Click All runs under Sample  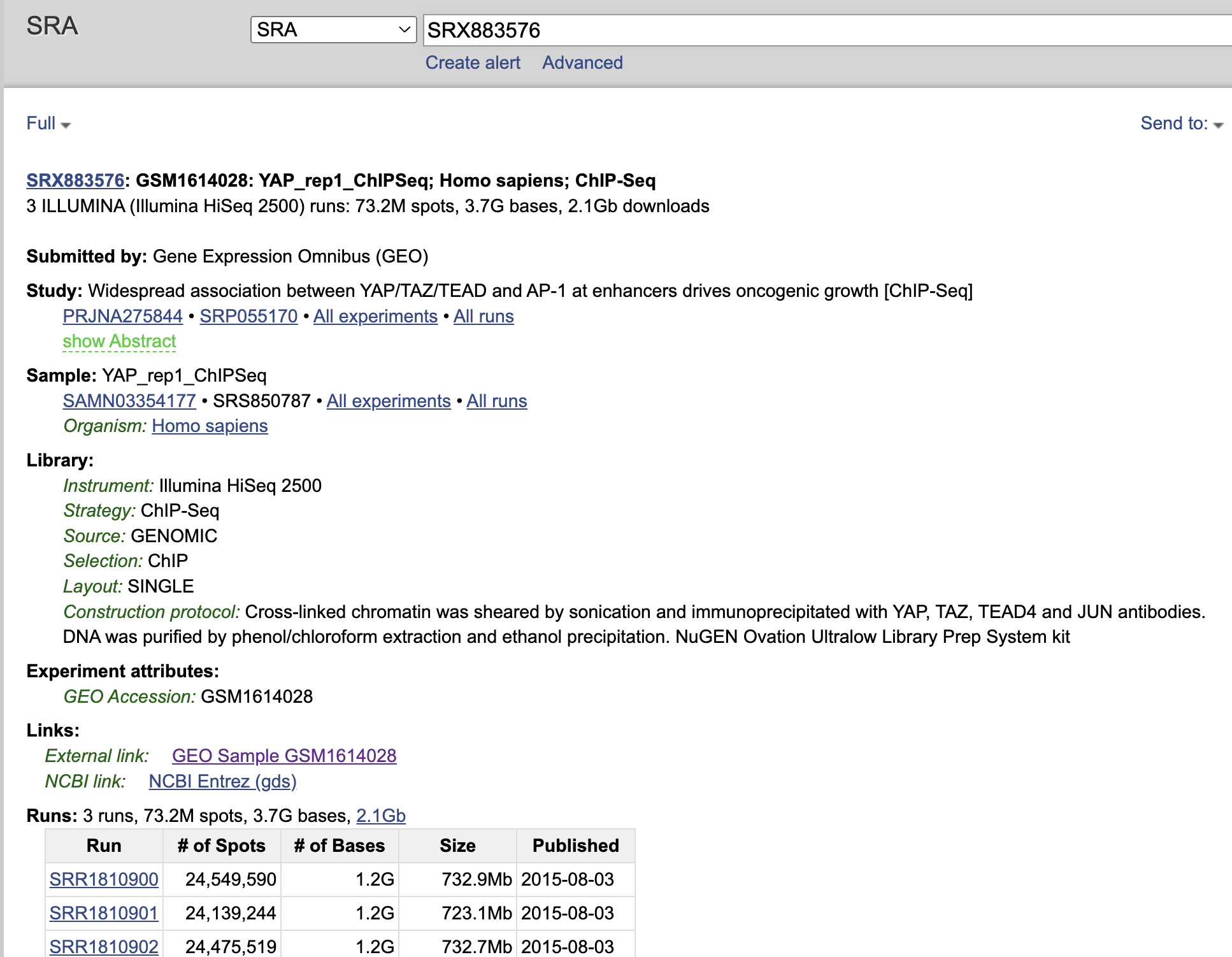497,401
